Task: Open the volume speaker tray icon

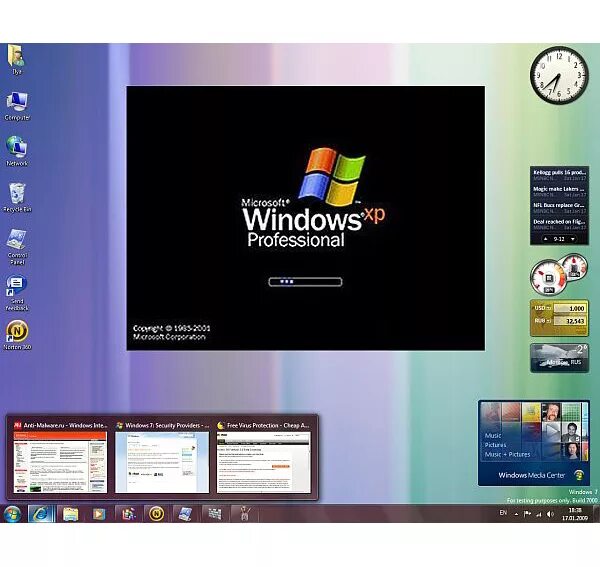Action: point(550,514)
